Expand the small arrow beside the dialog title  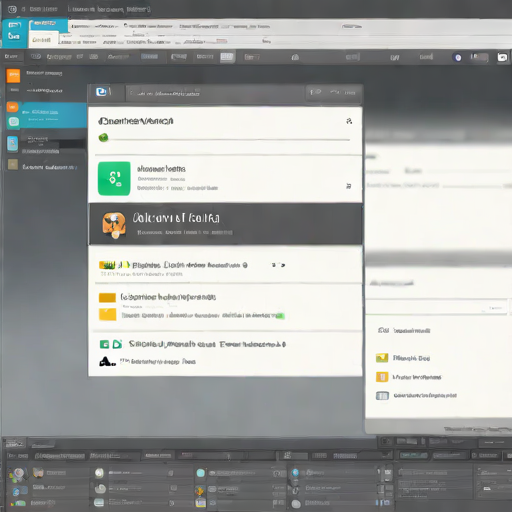click(x=349, y=121)
